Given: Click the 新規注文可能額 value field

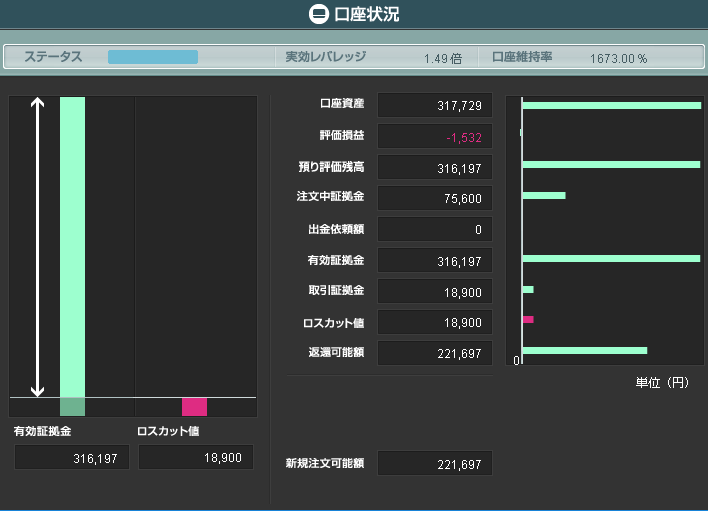Looking at the screenshot, I should click(435, 463).
